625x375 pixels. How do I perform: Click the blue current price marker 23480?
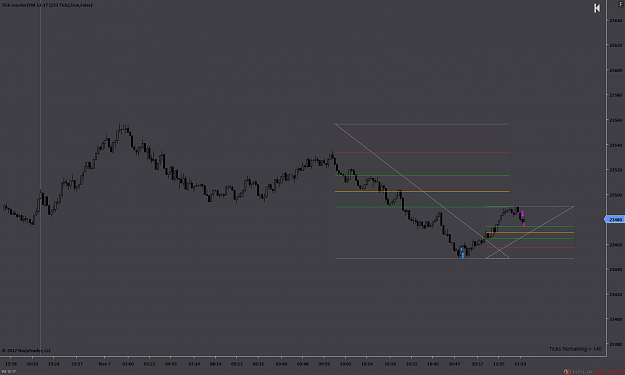coord(615,220)
